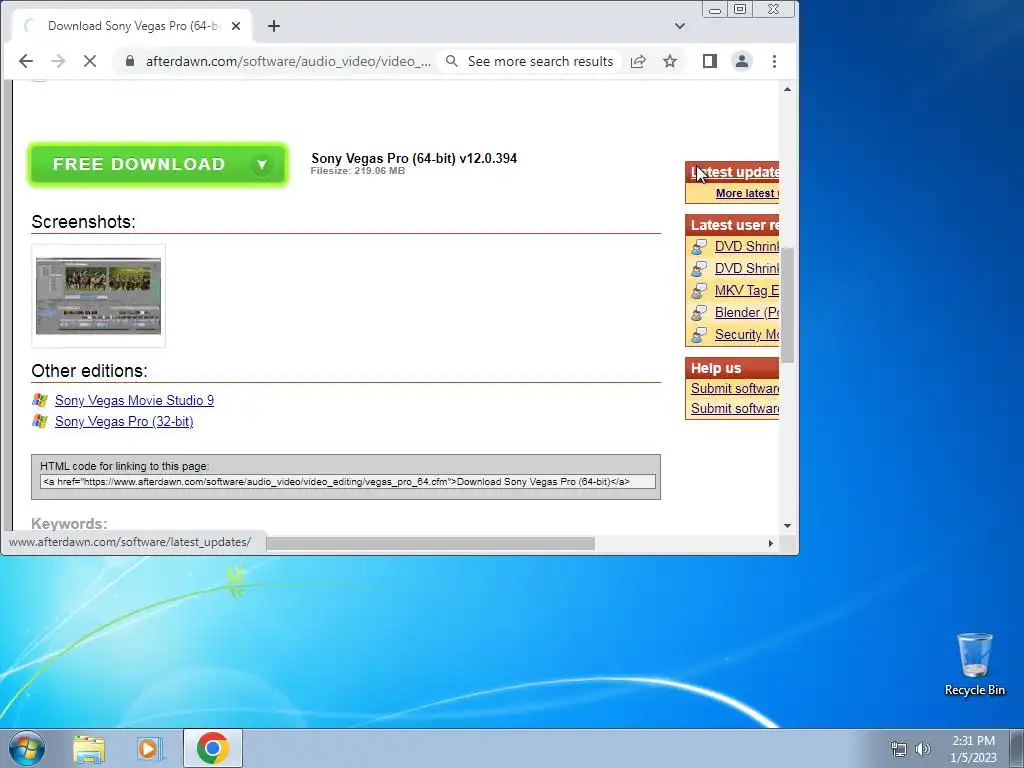Open Sony Vegas Pro (32-bit) link
1024x768 pixels.
coord(124,421)
